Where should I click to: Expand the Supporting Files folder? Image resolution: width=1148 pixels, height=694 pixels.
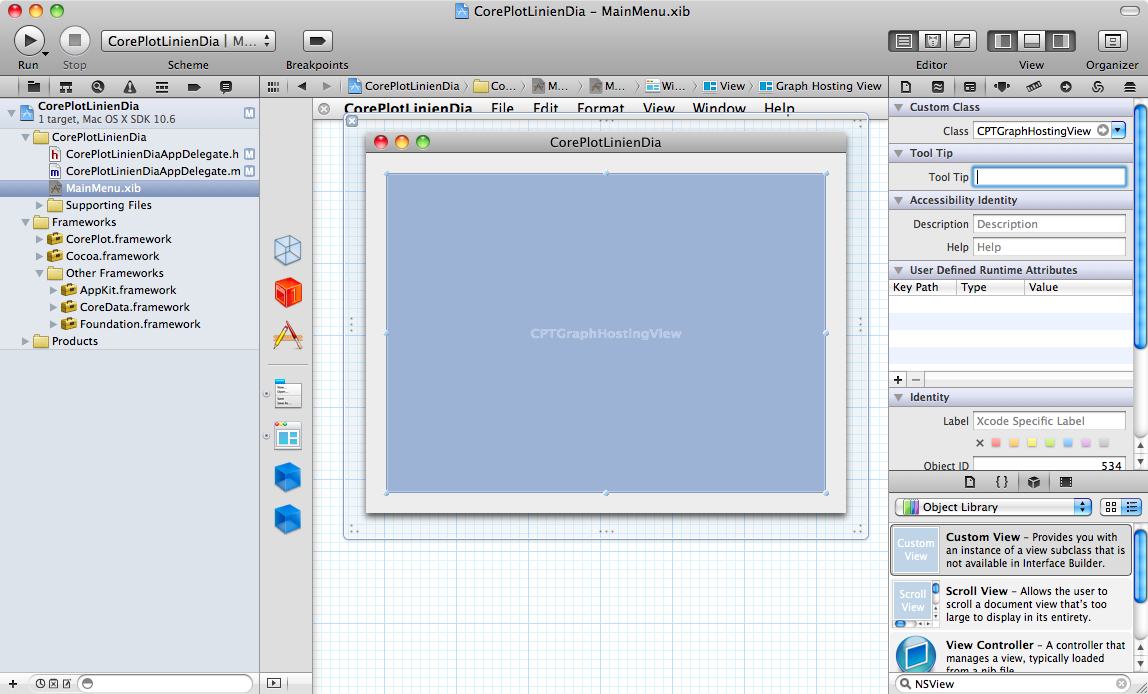41,205
